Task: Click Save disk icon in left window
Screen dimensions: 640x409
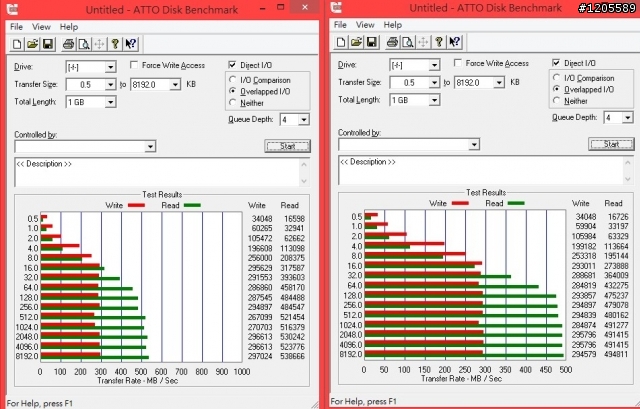Action: click(48, 44)
